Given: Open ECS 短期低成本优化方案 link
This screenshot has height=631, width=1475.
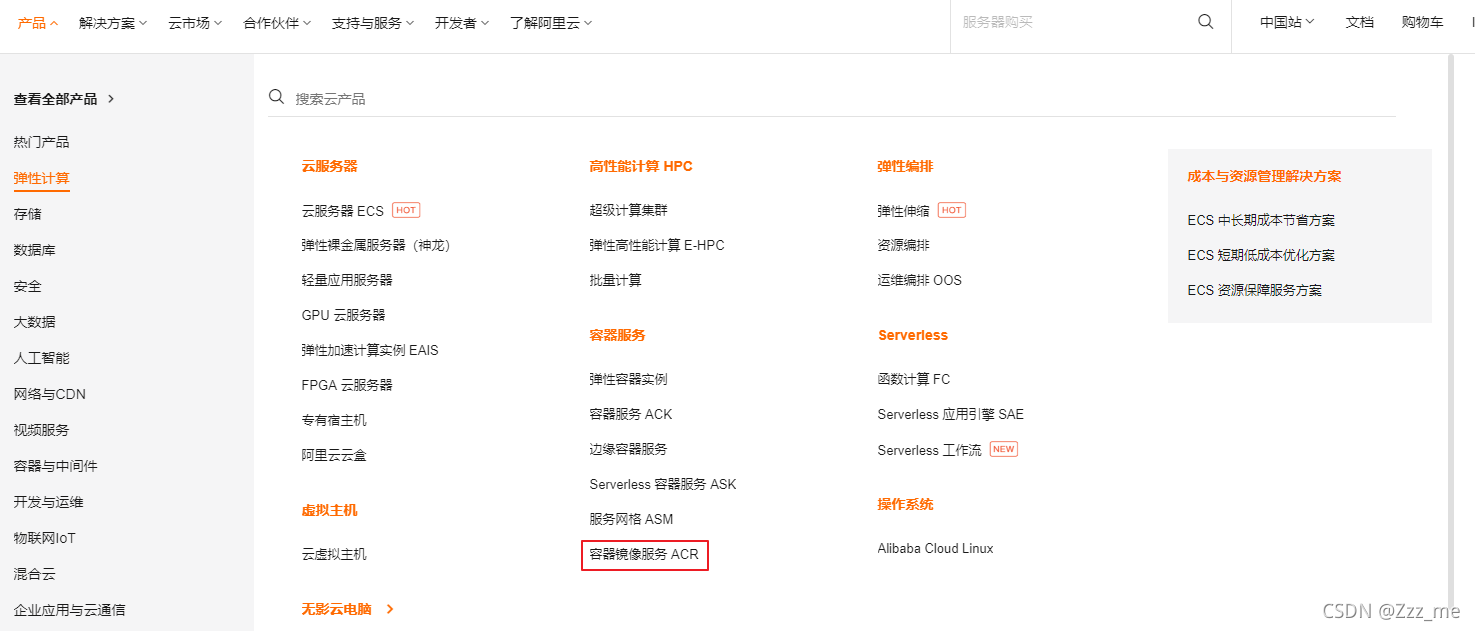Looking at the screenshot, I should (x=1261, y=255).
